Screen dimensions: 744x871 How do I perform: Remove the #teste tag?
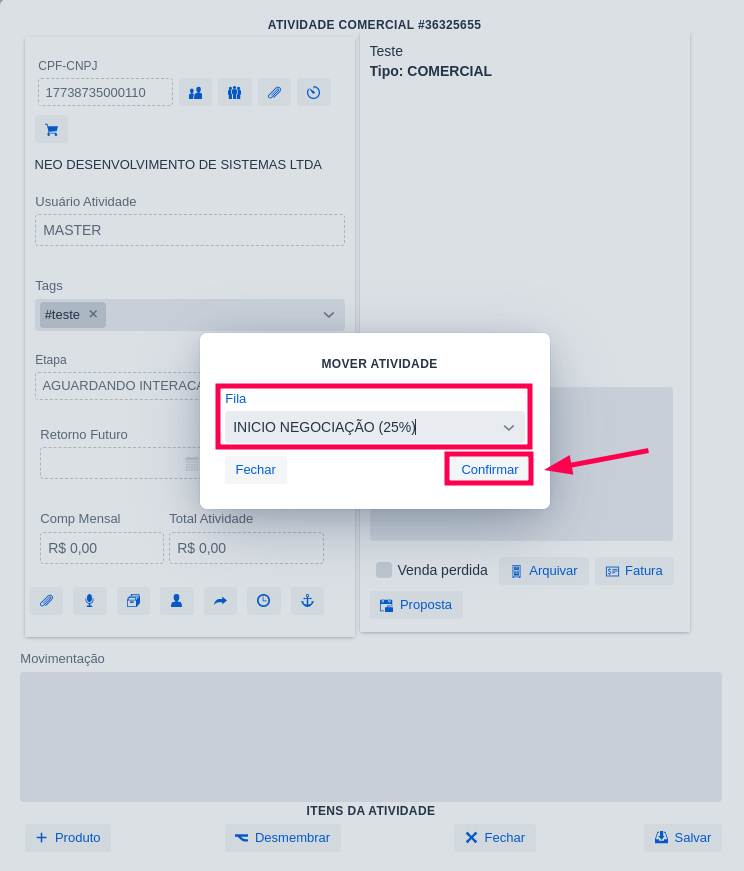[93, 314]
